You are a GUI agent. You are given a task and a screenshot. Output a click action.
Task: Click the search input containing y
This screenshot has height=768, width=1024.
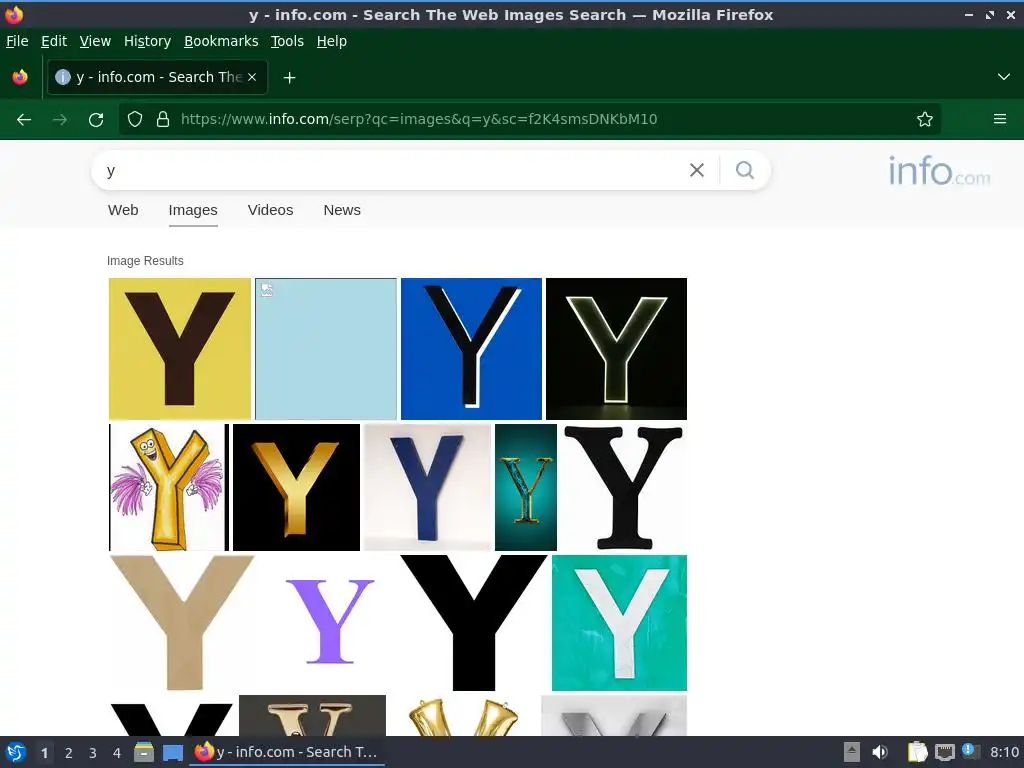[x=392, y=170]
